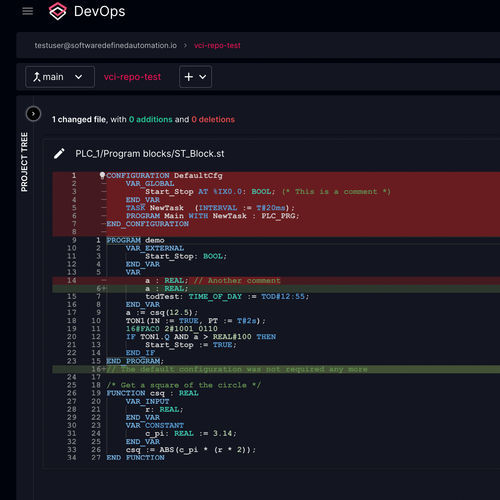The image size is (500, 500).
Task: Click the lightbulb hint icon on line 1
Action: [x=102, y=175]
